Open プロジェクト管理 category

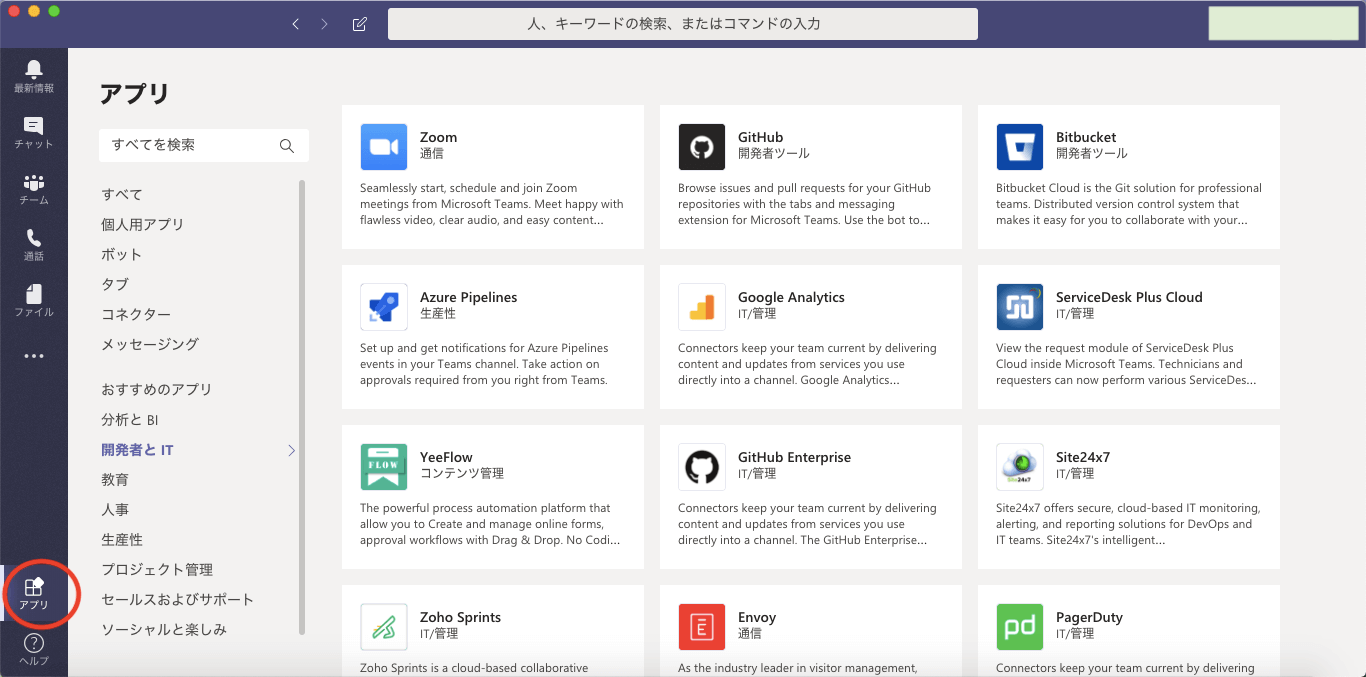click(157, 570)
